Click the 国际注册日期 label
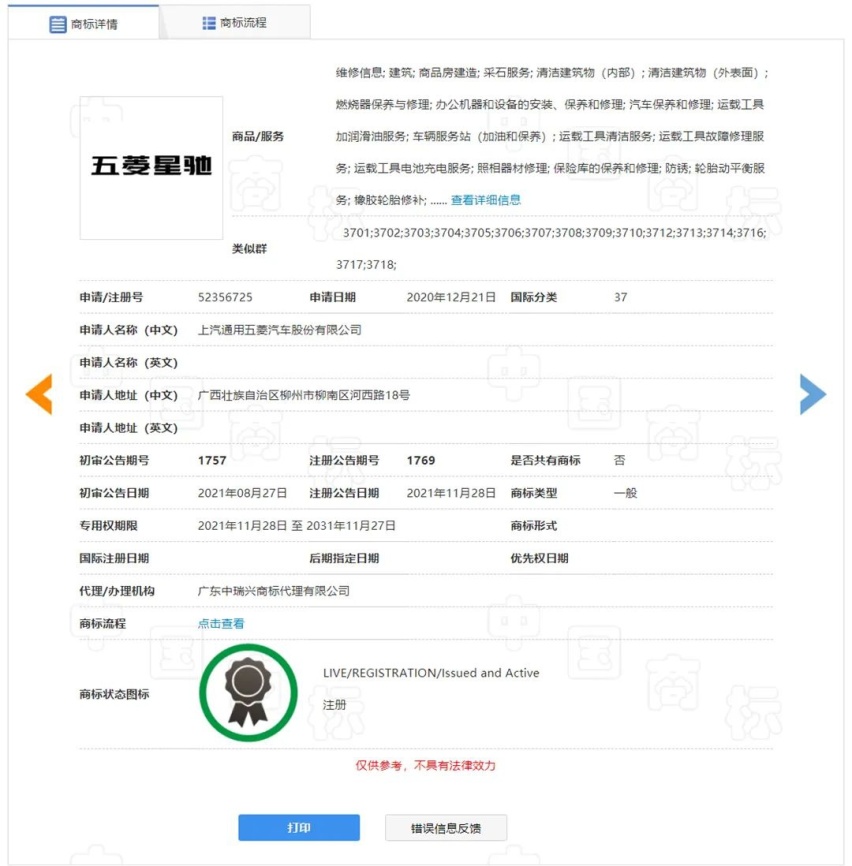 (114, 558)
